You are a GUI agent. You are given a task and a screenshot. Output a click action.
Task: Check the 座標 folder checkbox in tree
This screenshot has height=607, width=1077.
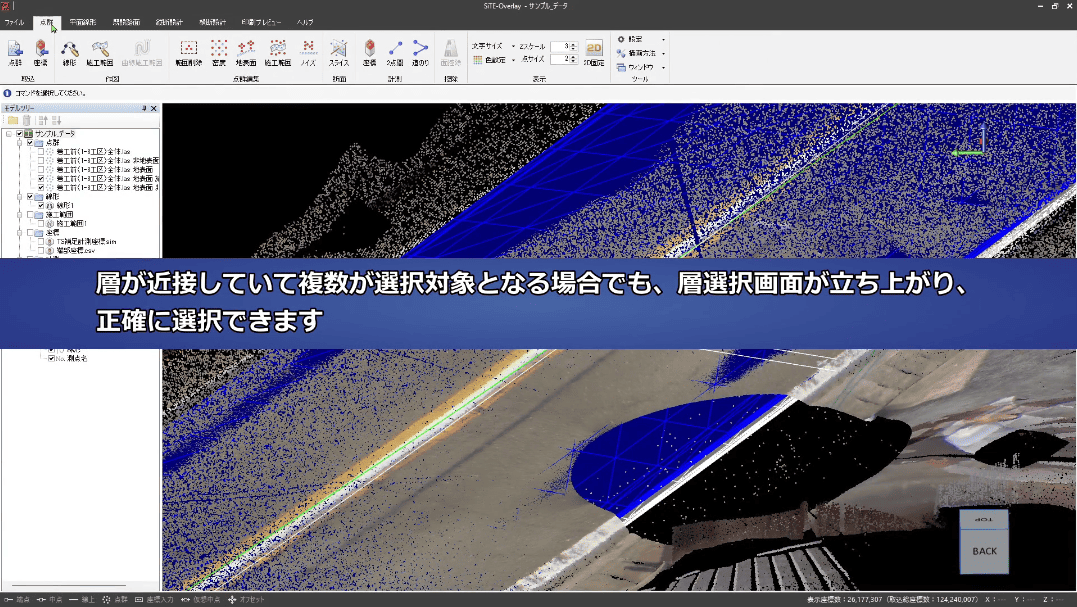point(30,233)
